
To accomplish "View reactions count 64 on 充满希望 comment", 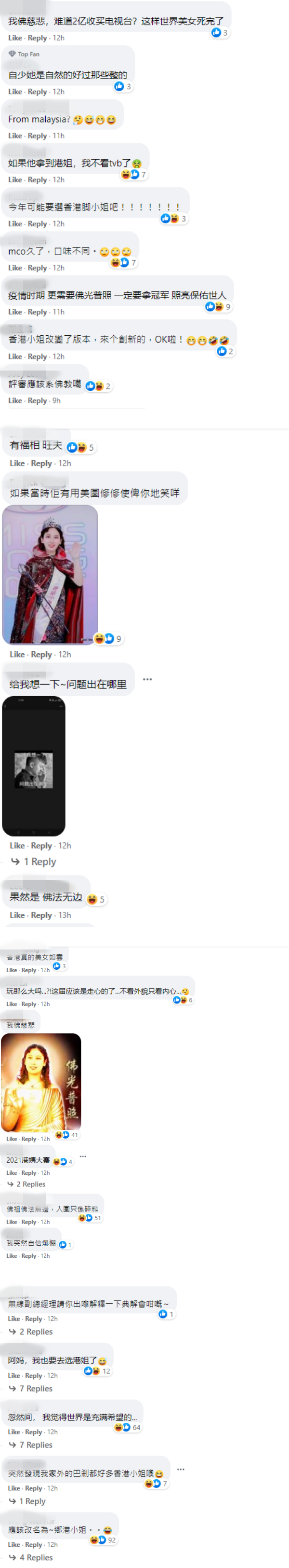I will tap(128, 1427).
